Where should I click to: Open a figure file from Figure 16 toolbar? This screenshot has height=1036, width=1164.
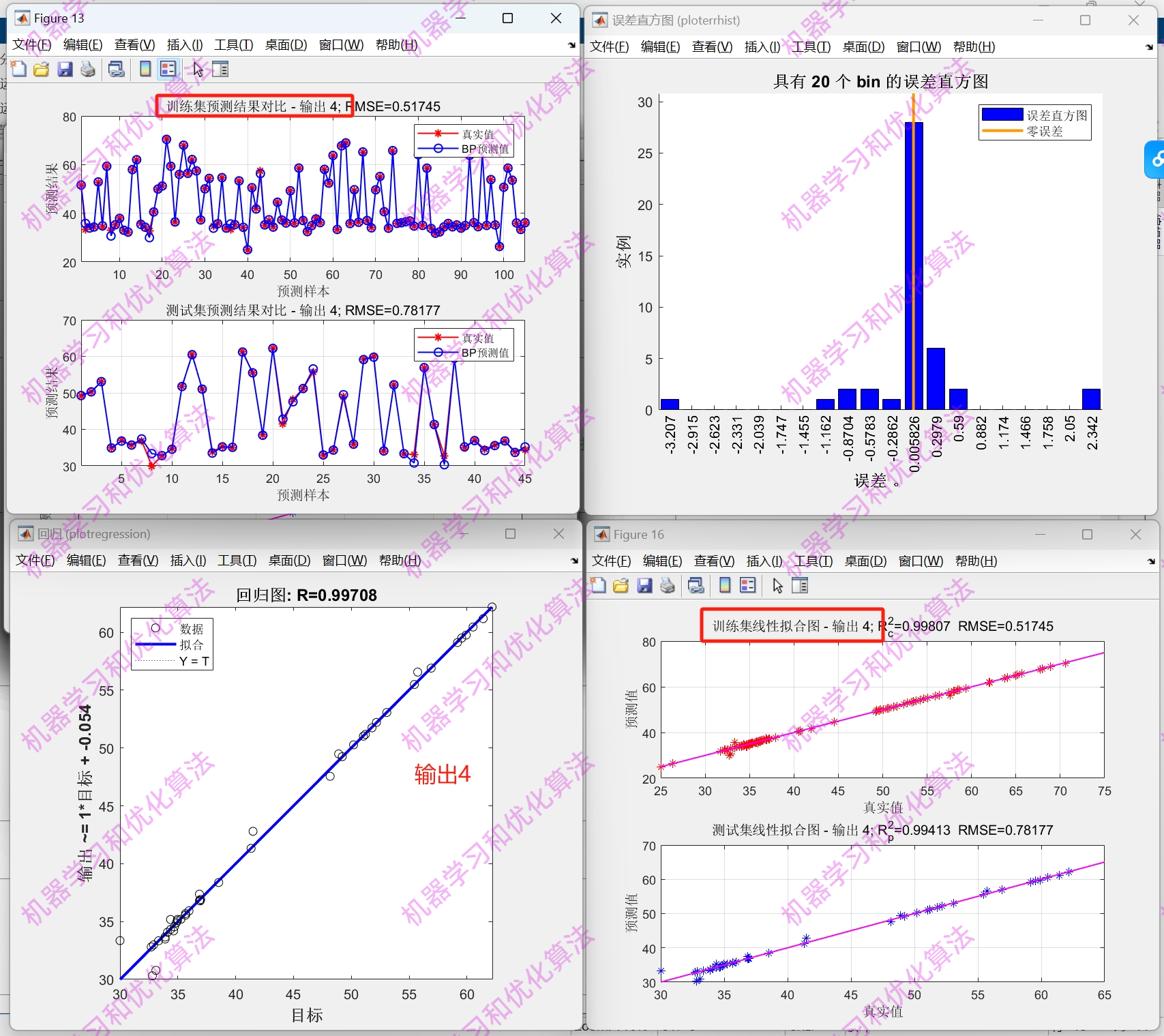pyautogui.click(x=621, y=585)
